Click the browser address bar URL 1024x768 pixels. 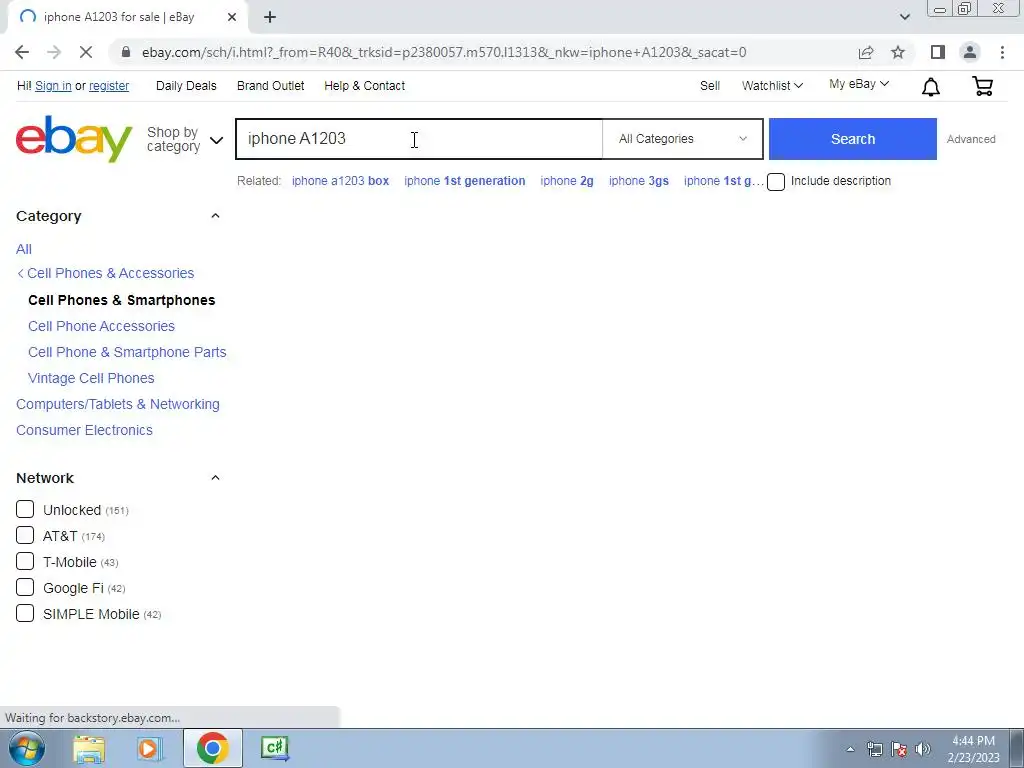[x=444, y=52]
